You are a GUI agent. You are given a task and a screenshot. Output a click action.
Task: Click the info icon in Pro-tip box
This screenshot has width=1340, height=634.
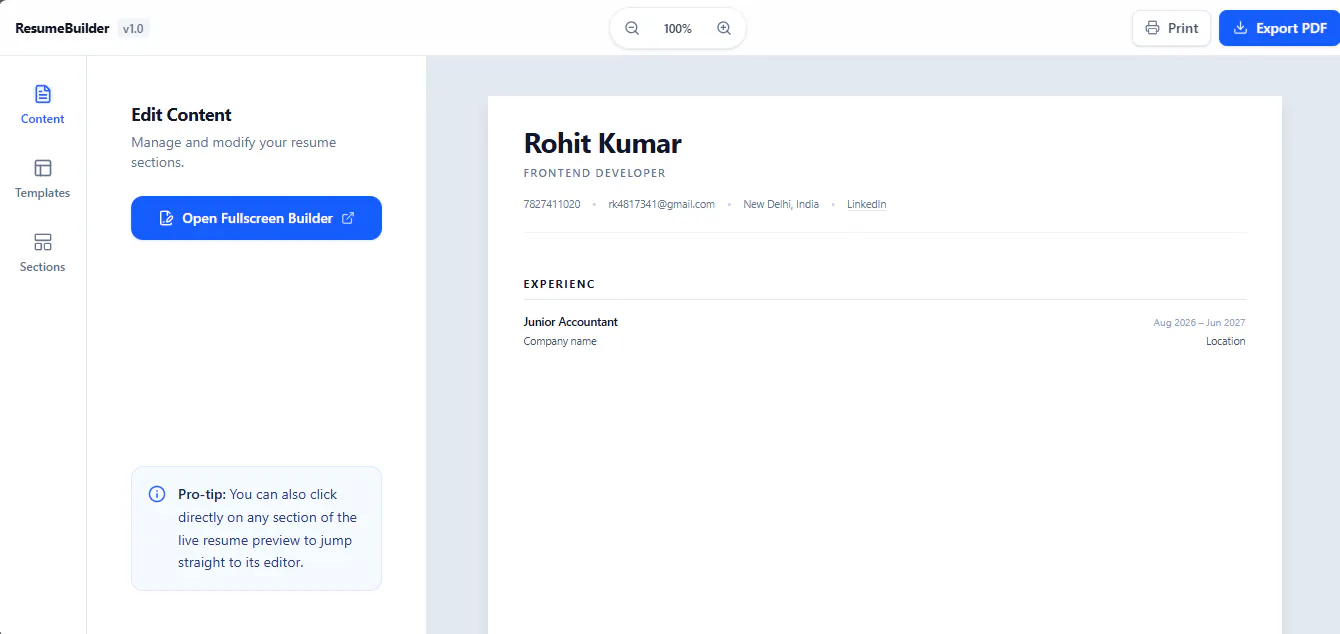tap(157, 494)
